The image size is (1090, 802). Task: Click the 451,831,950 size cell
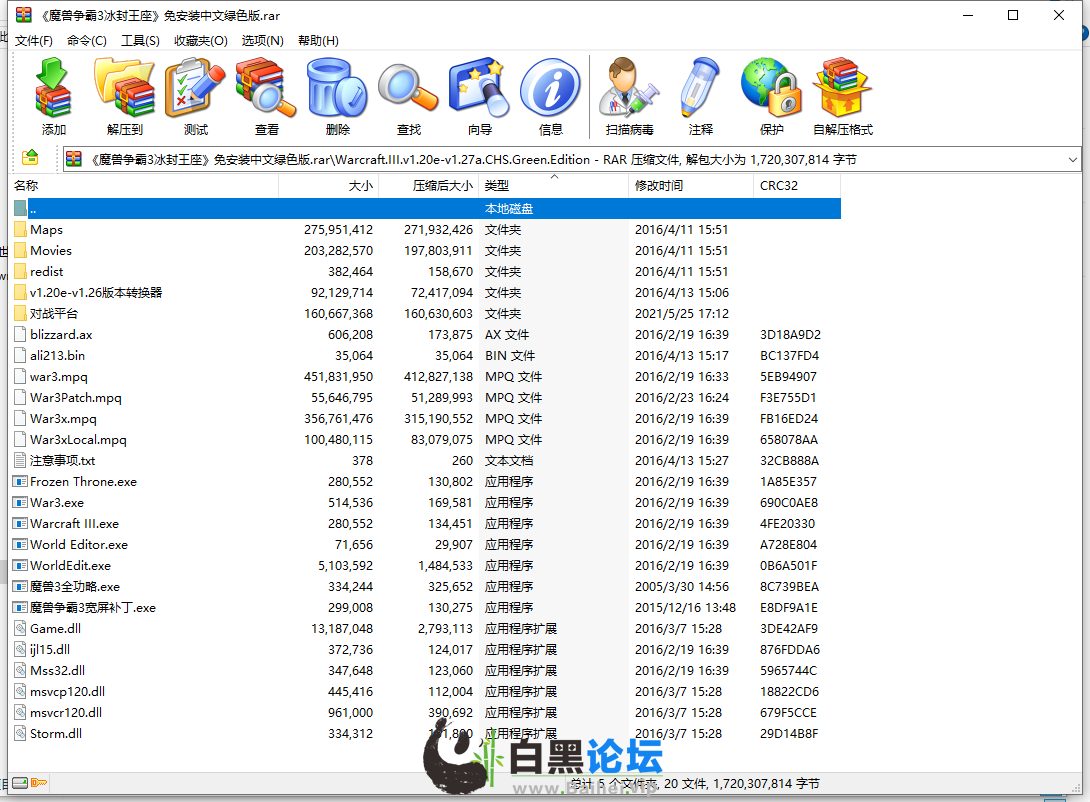(x=339, y=377)
